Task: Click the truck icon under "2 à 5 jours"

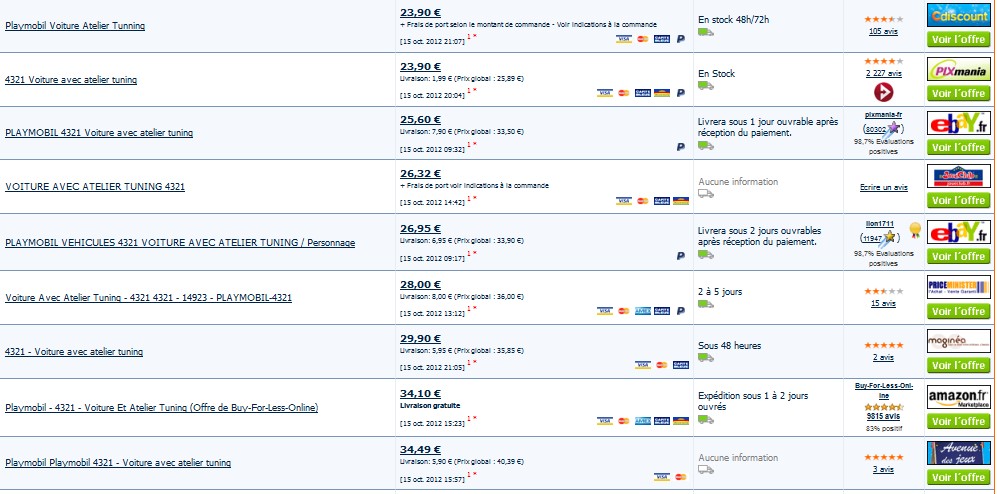Action: click(x=705, y=304)
